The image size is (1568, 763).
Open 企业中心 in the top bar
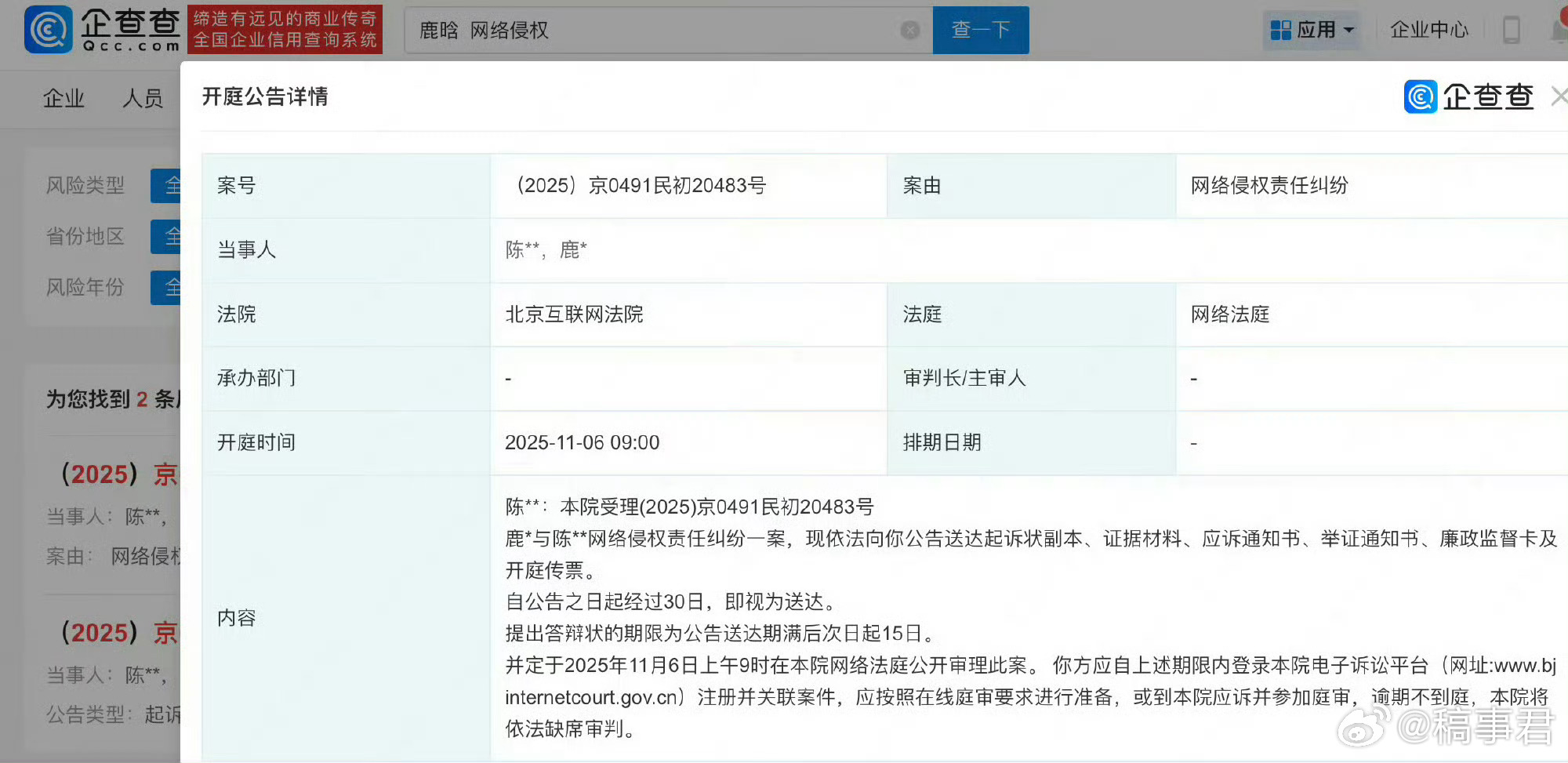click(1428, 30)
